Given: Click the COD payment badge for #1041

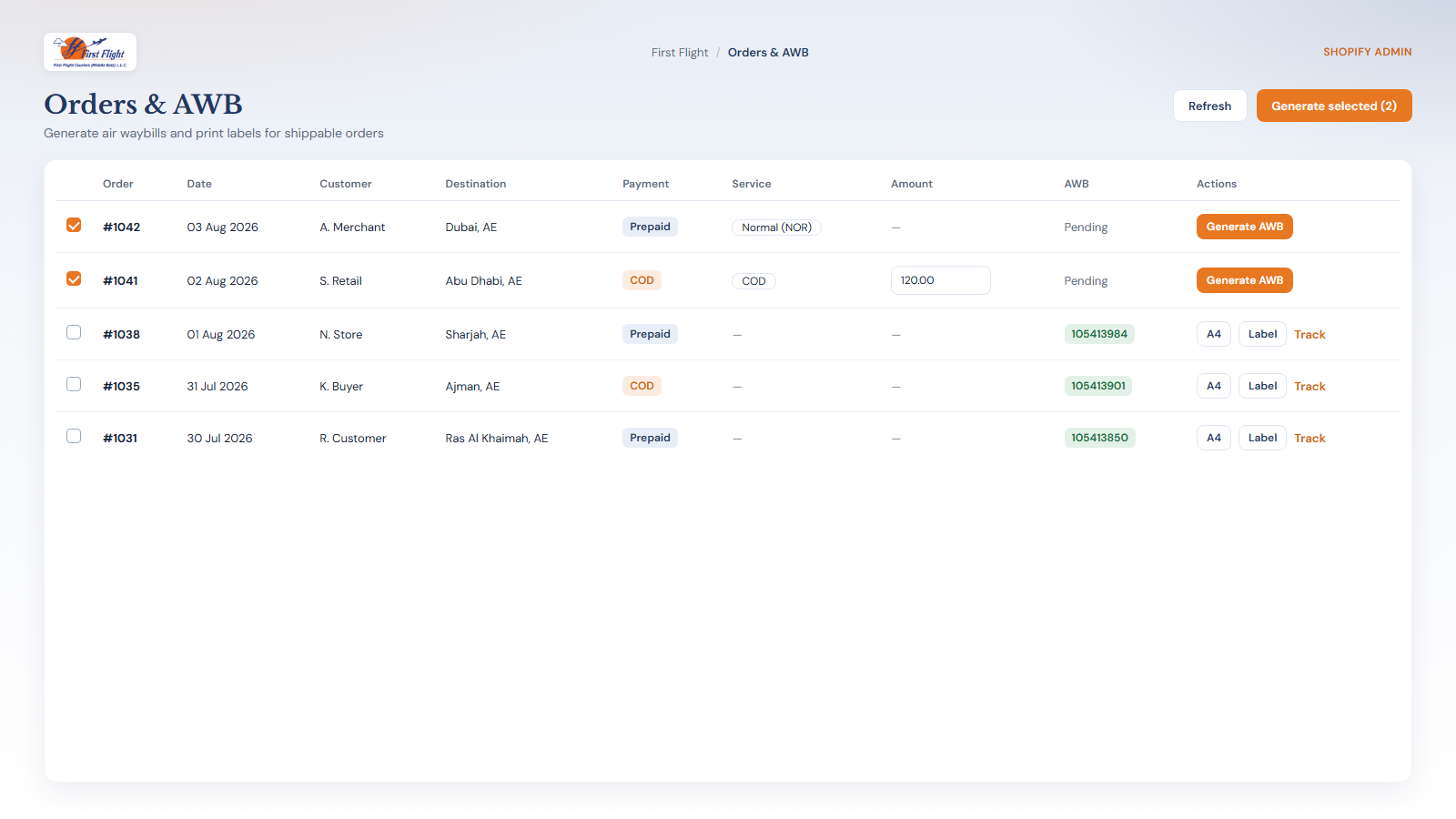Looking at the screenshot, I should click(642, 280).
